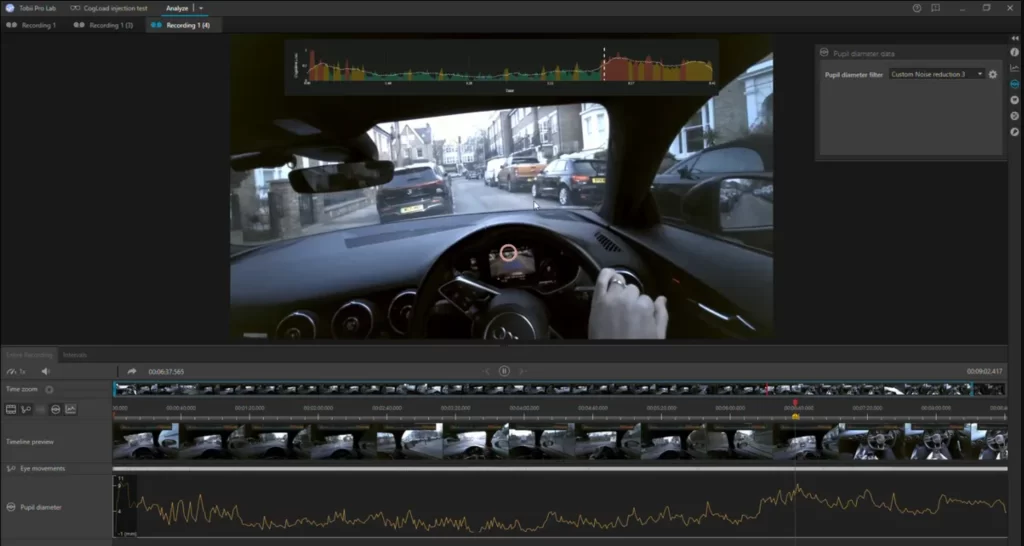The height and width of the screenshot is (546, 1024).
Task: Mute audio with the speaker icon
Action: [x=45, y=371]
